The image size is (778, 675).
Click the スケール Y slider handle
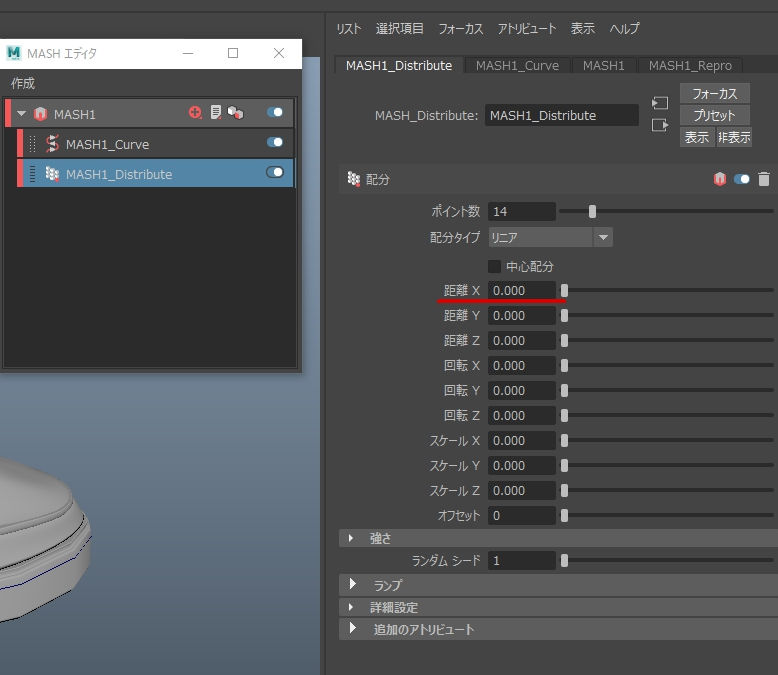[564, 466]
